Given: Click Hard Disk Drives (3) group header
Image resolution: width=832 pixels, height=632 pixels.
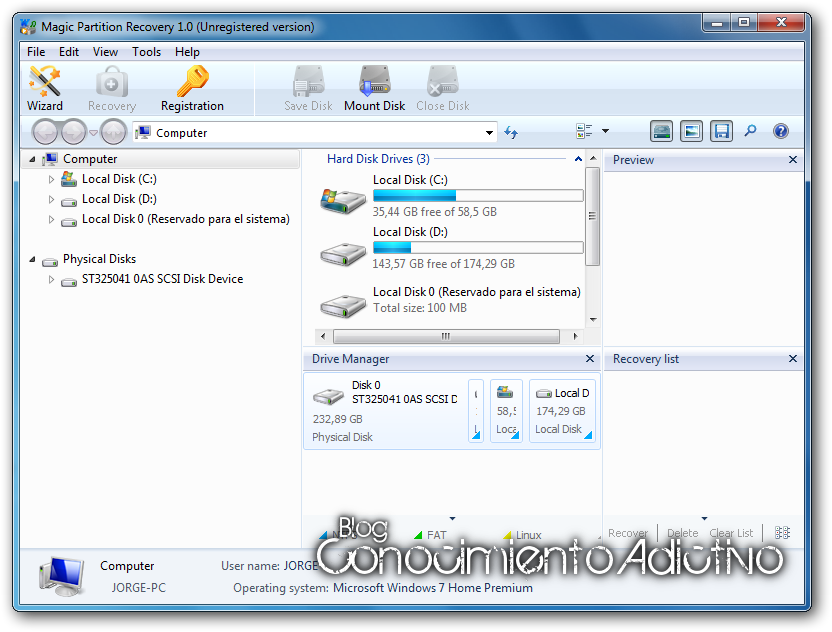Looking at the screenshot, I should tap(378, 159).
